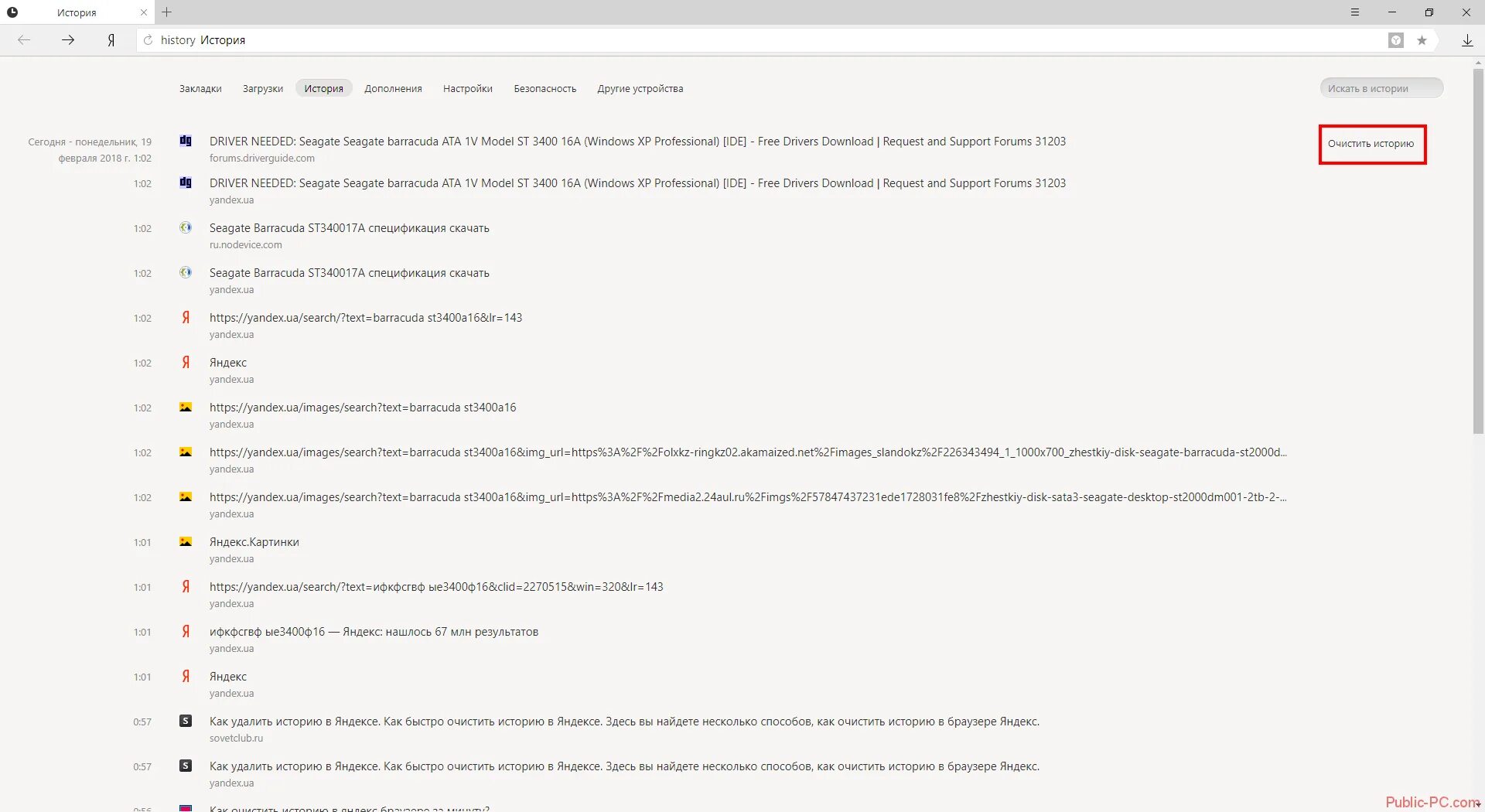This screenshot has height=812, width=1485.
Task: Open downloads via the download arrow icon
Action: pos(1467,40)
